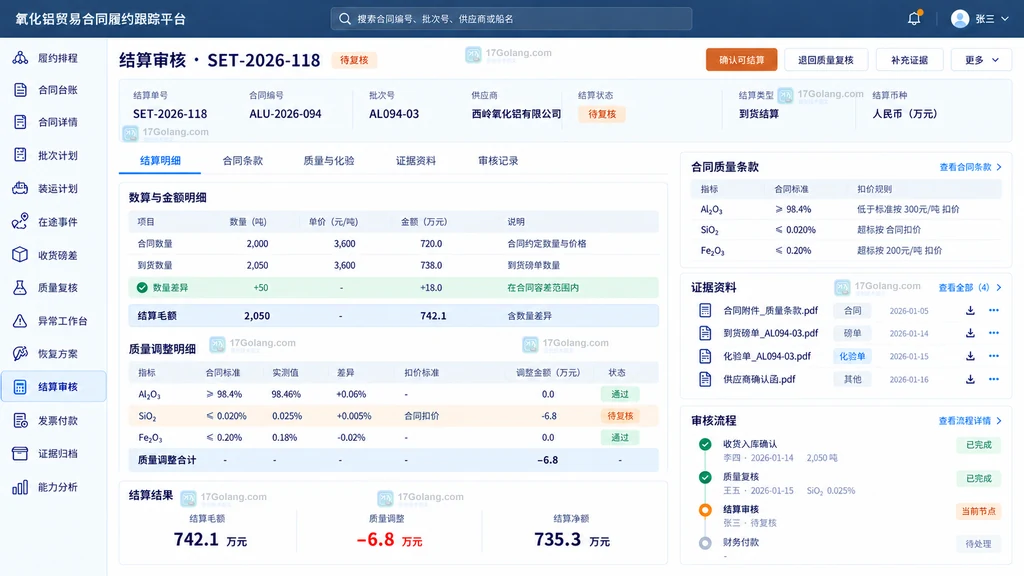Viewport: 1024px width, 576px height.
Task: Open 收货磅差 box icon
Action: [x=20, y=255]
